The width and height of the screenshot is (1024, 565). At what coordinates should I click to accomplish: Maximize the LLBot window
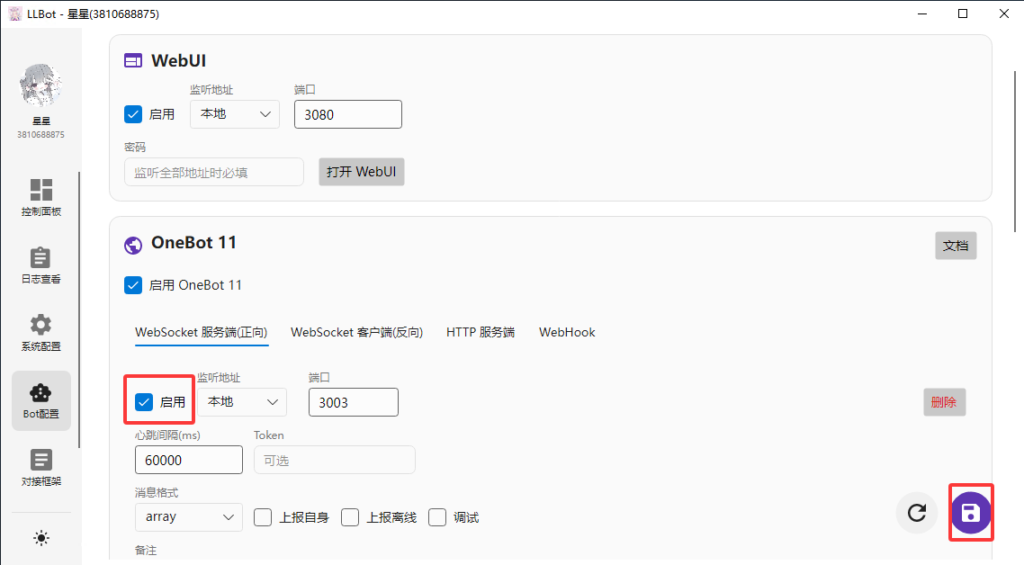tap(963, 14)
